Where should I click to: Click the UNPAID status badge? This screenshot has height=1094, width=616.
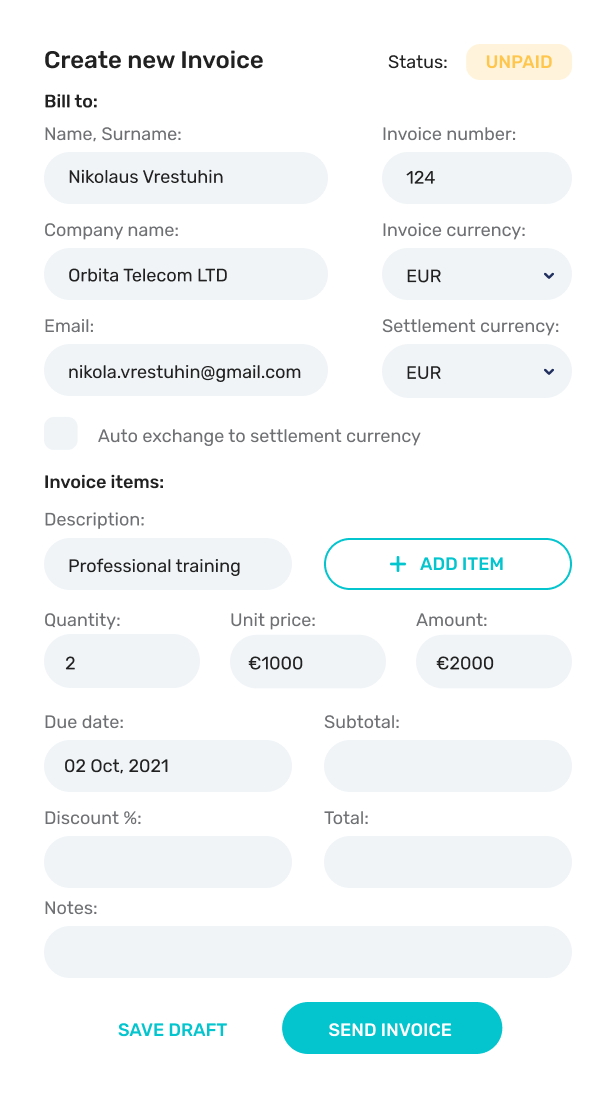(x=518, y=62)
